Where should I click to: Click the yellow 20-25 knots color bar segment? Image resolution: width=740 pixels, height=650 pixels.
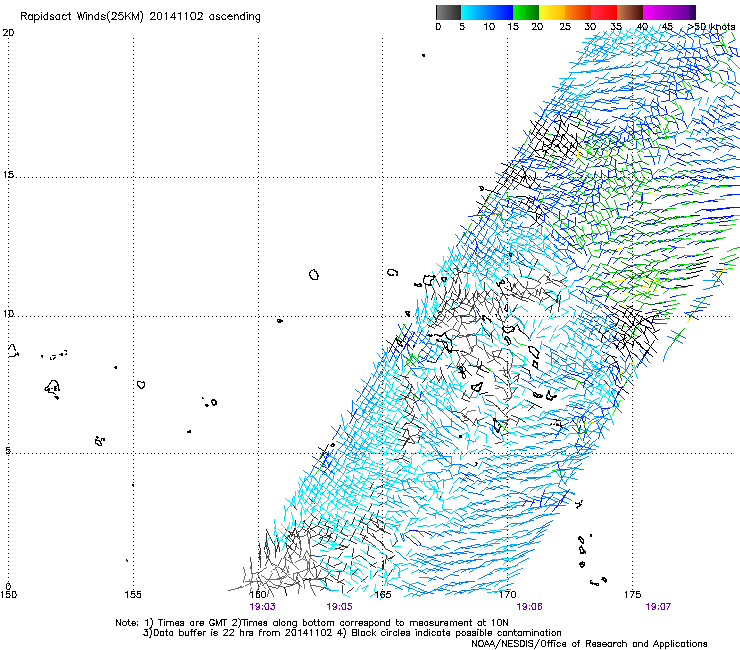click(x=552, y=12)
